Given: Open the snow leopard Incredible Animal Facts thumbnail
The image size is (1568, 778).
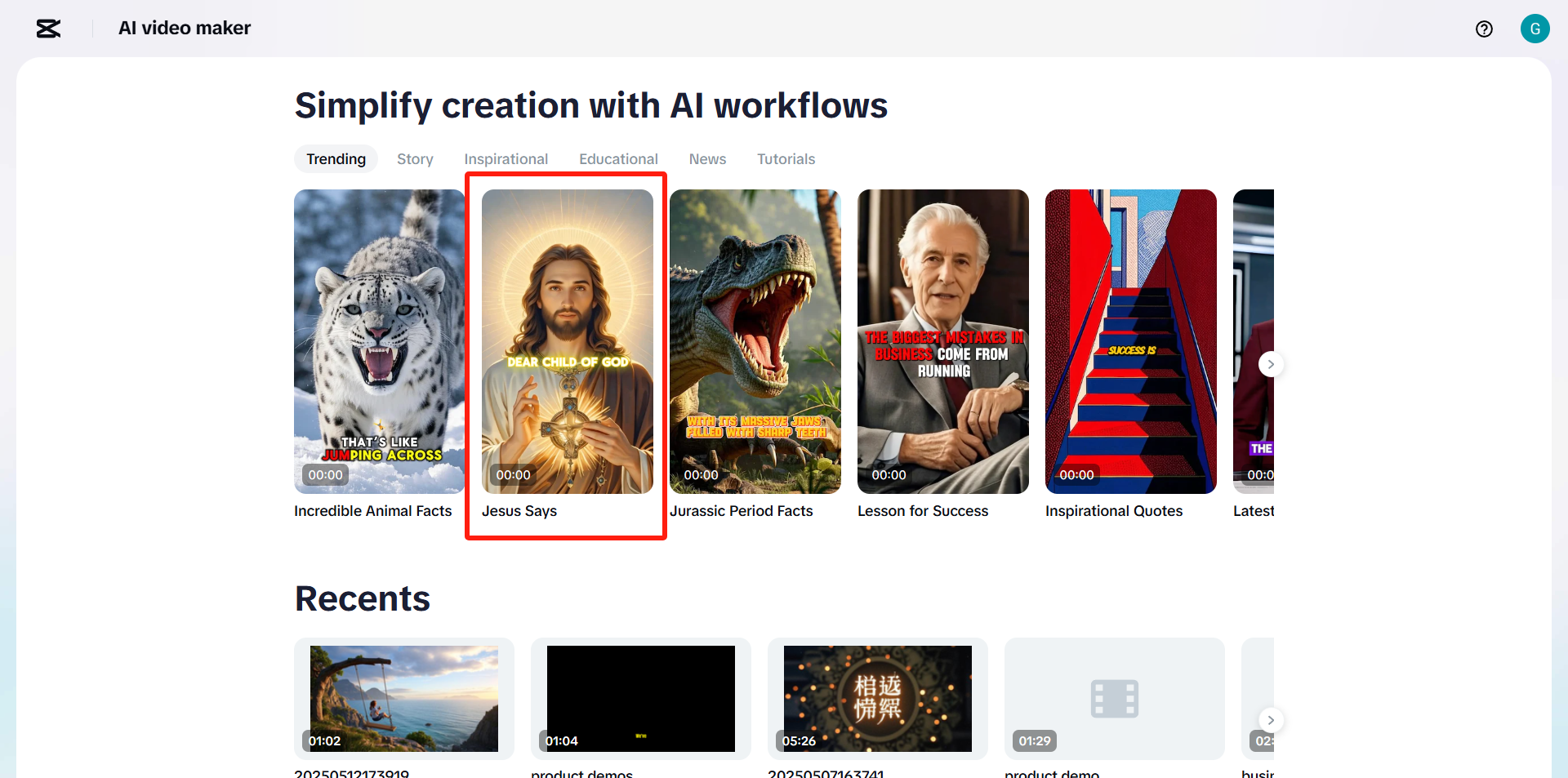Looking at the screenshot, I should coord(380,341).
